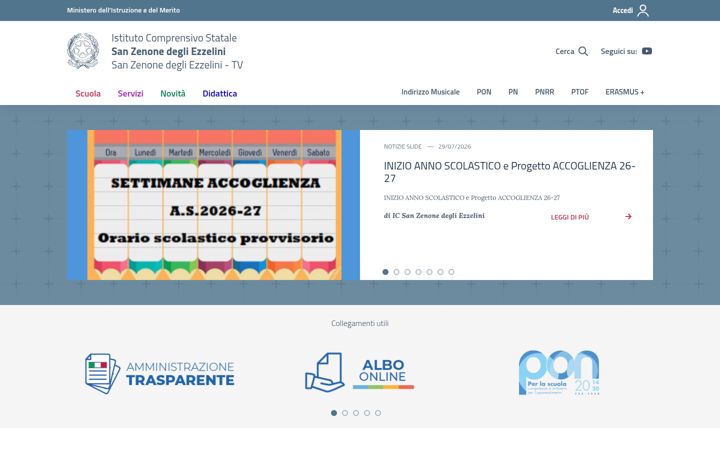The height and width of the screenshot is (450, 720).
Task: Select third Collegamenti utili carousel dot
Action: [x=356, y=413]
